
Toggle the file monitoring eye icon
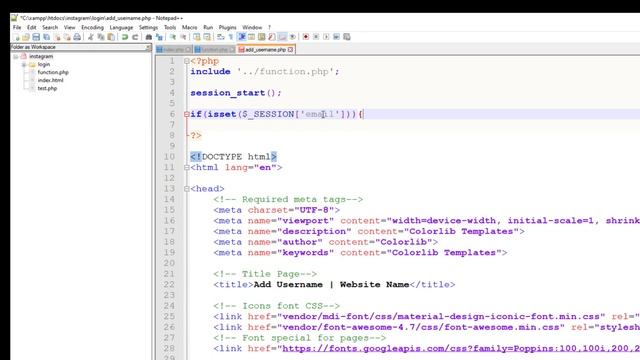point(293,37)
